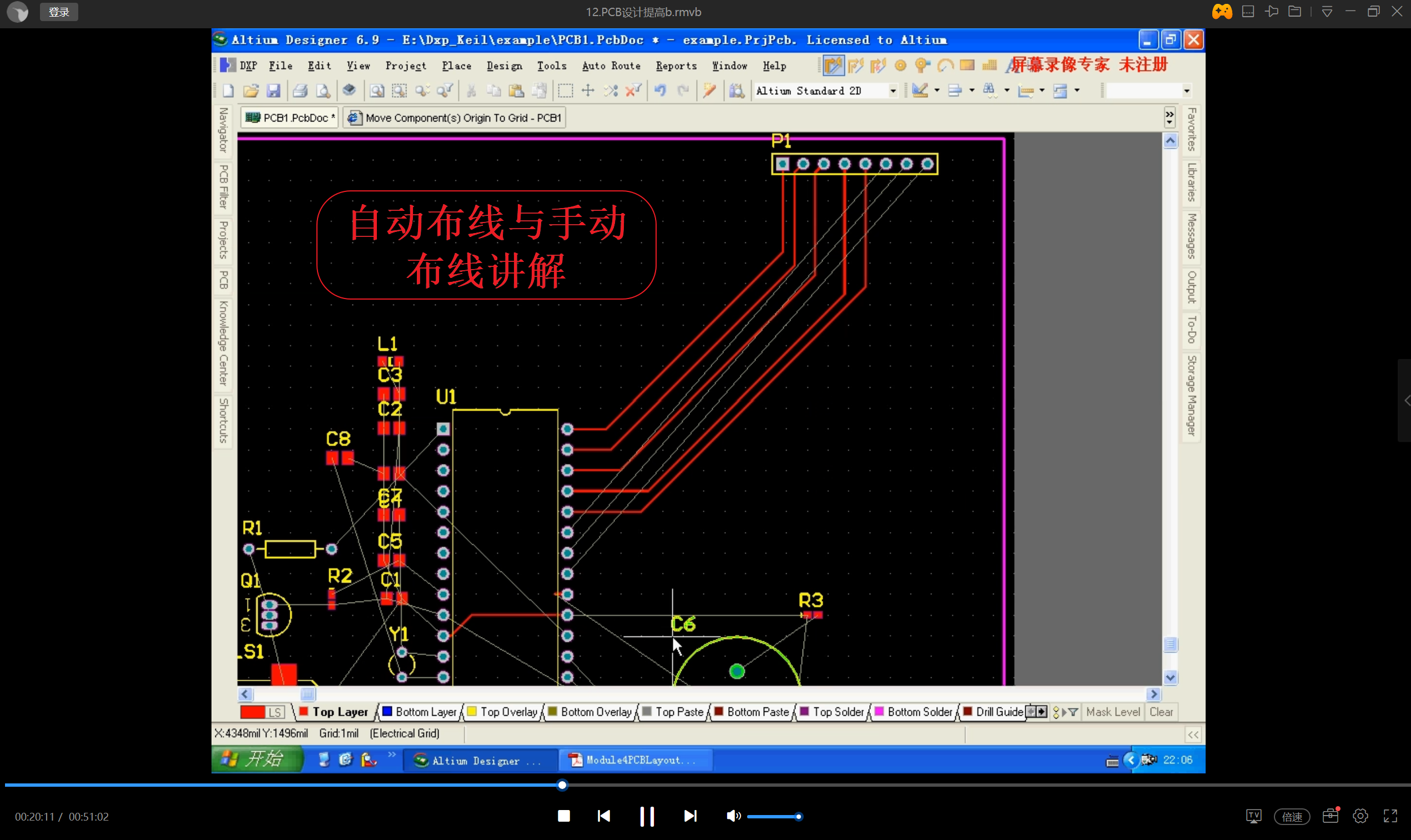Open the empty filter combo box arrow

[x=1187, y=90]
